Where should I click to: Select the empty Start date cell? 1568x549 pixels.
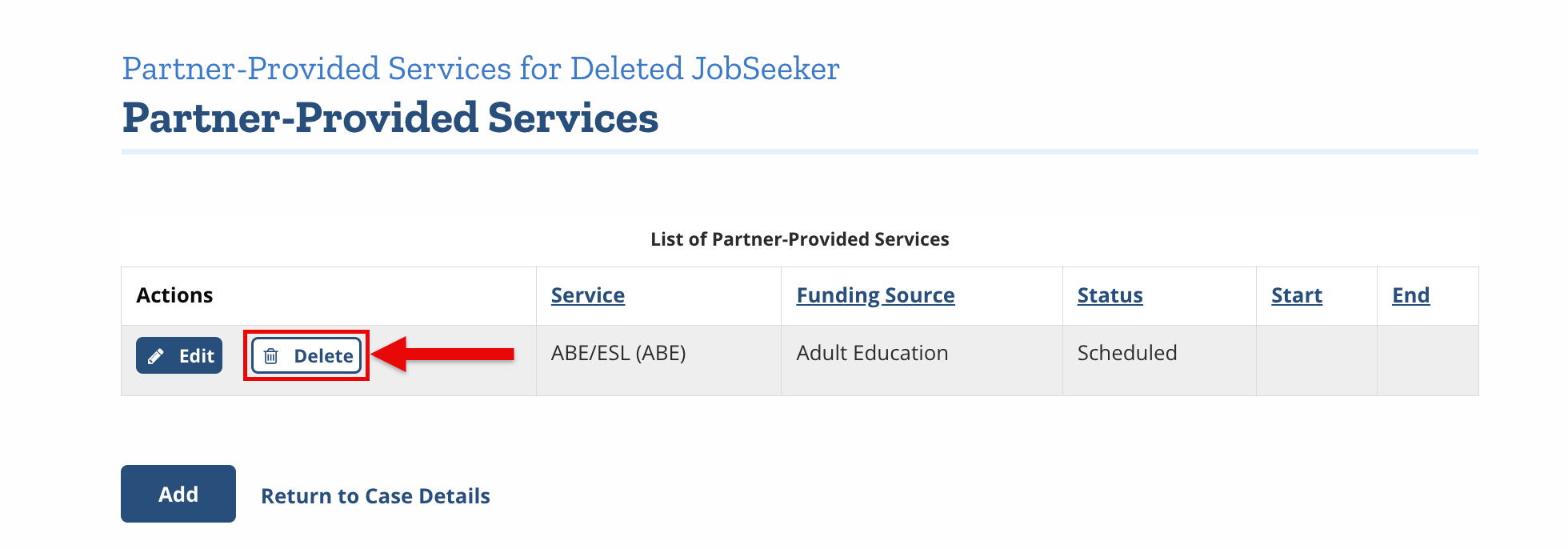pyautogui.click(x=1317, y=360)
